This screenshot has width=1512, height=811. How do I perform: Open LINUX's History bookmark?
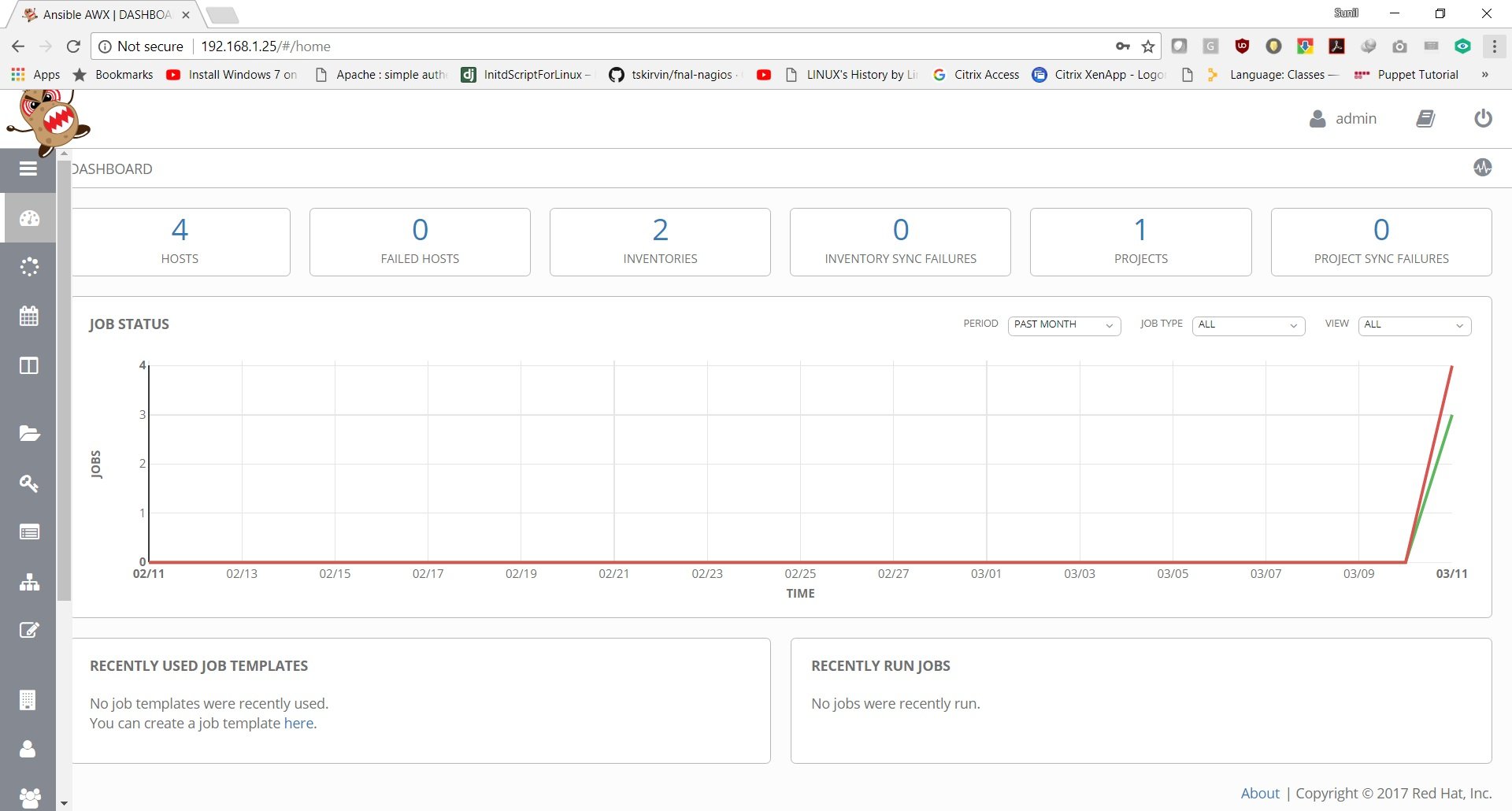[852, 75]
